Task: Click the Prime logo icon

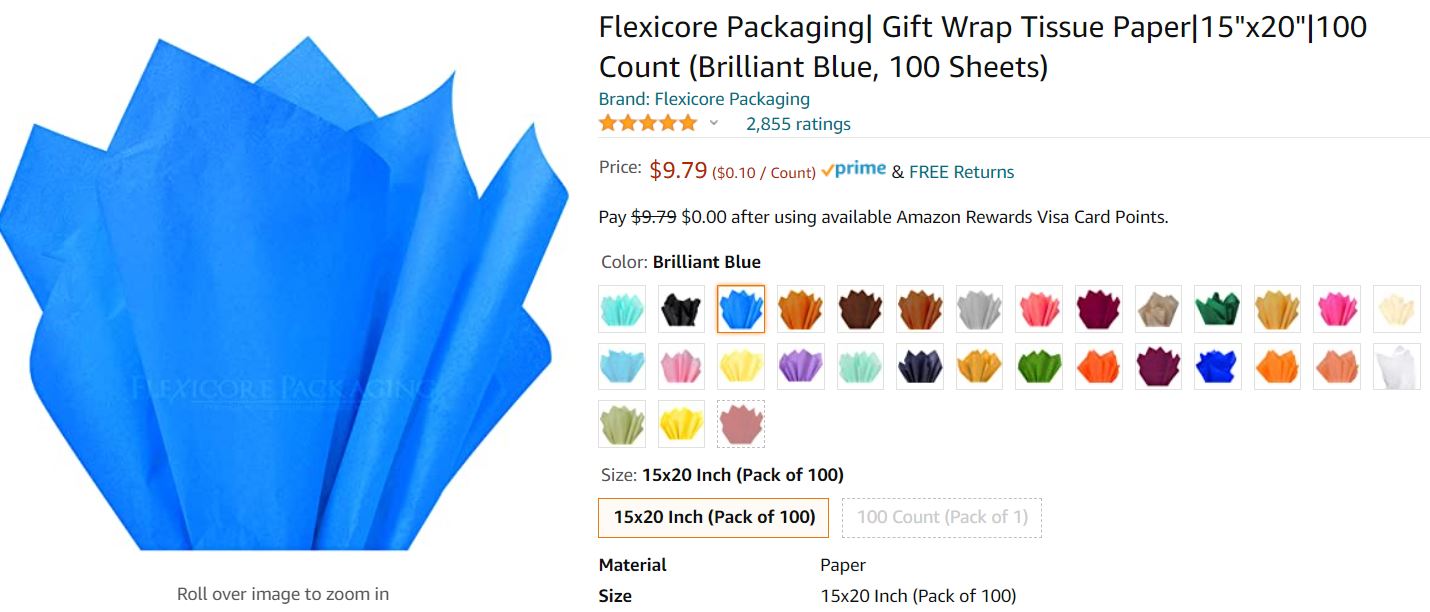Action: pyautogui.click(x=853, y=171)
